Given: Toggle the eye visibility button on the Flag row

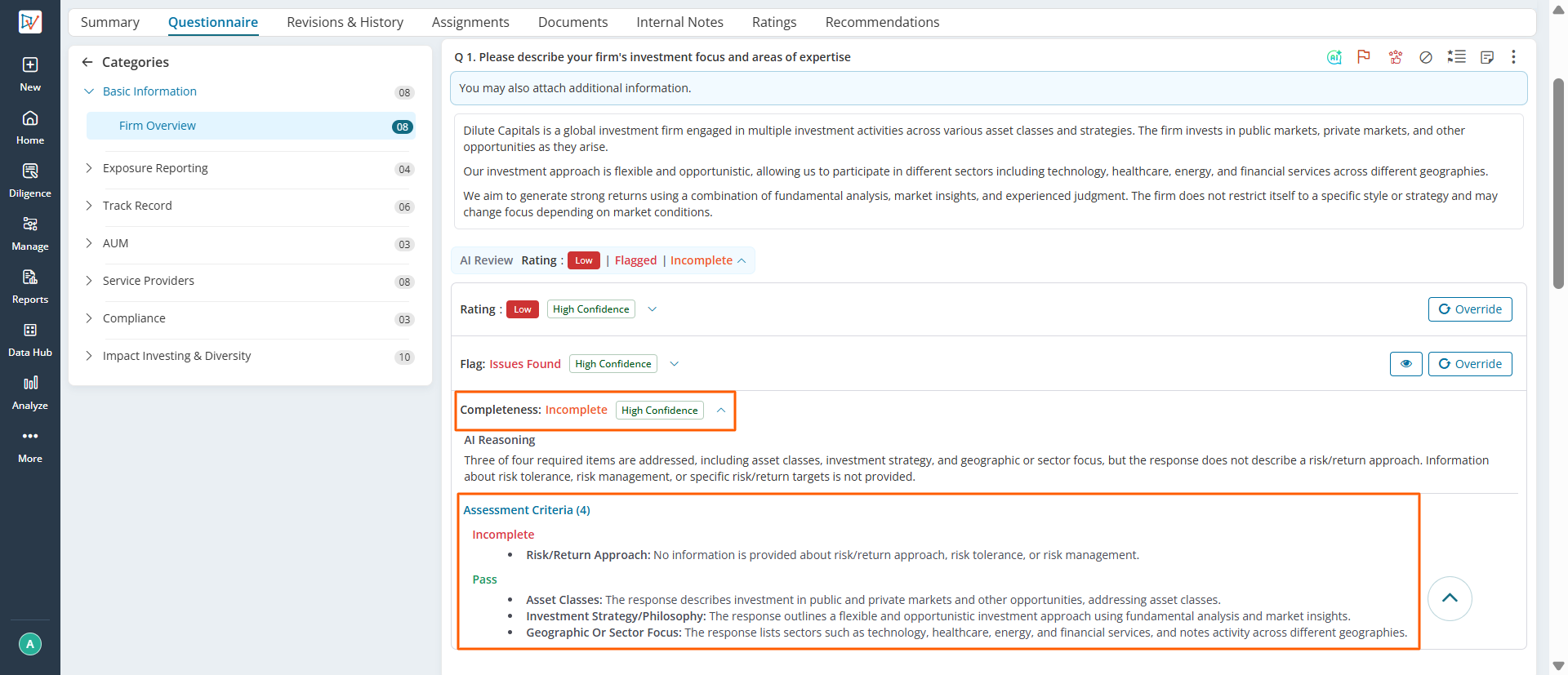Looking at the screenshot, I should (1406, 364).
